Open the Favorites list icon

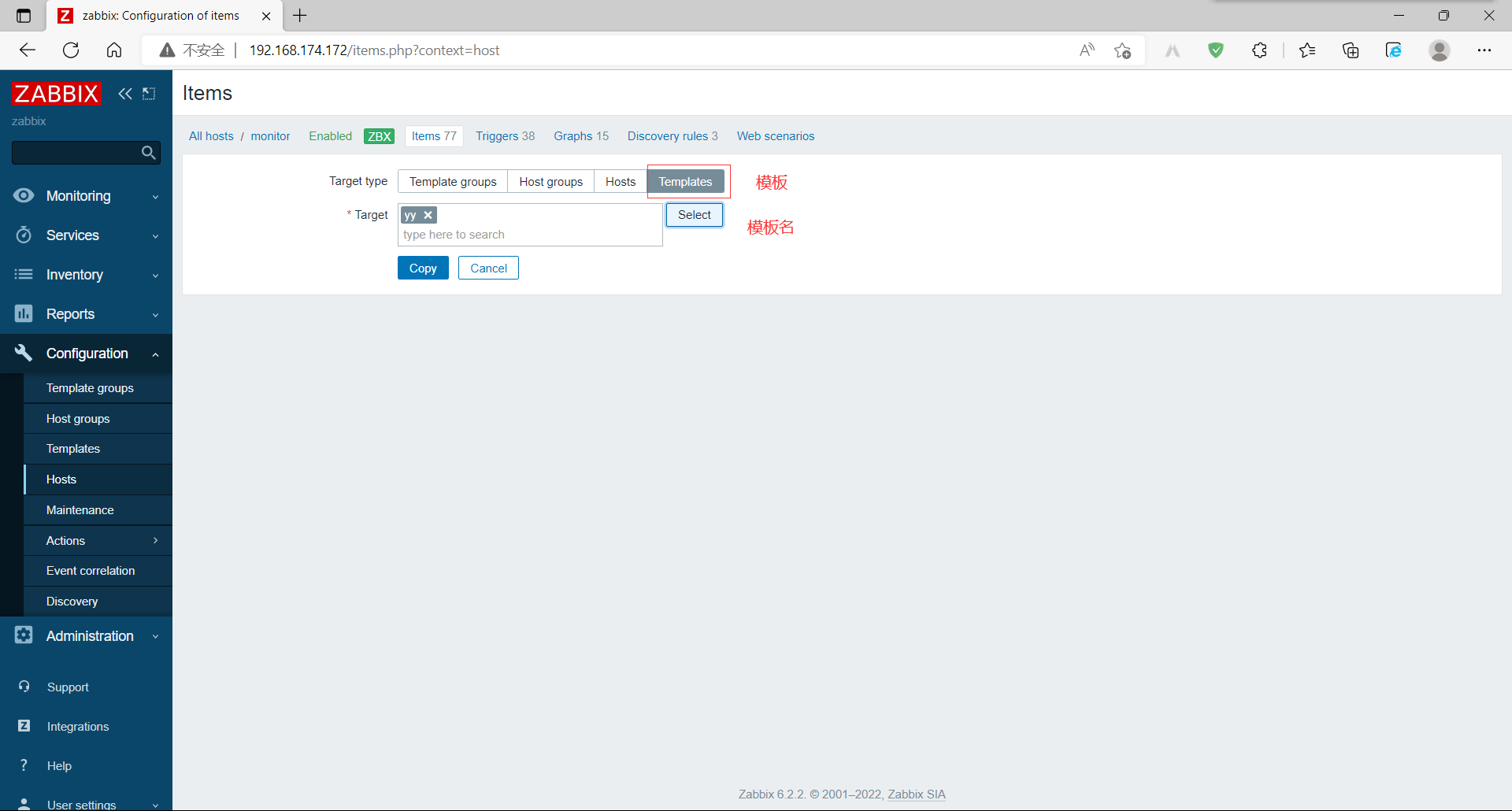(x=1307, y=50)
